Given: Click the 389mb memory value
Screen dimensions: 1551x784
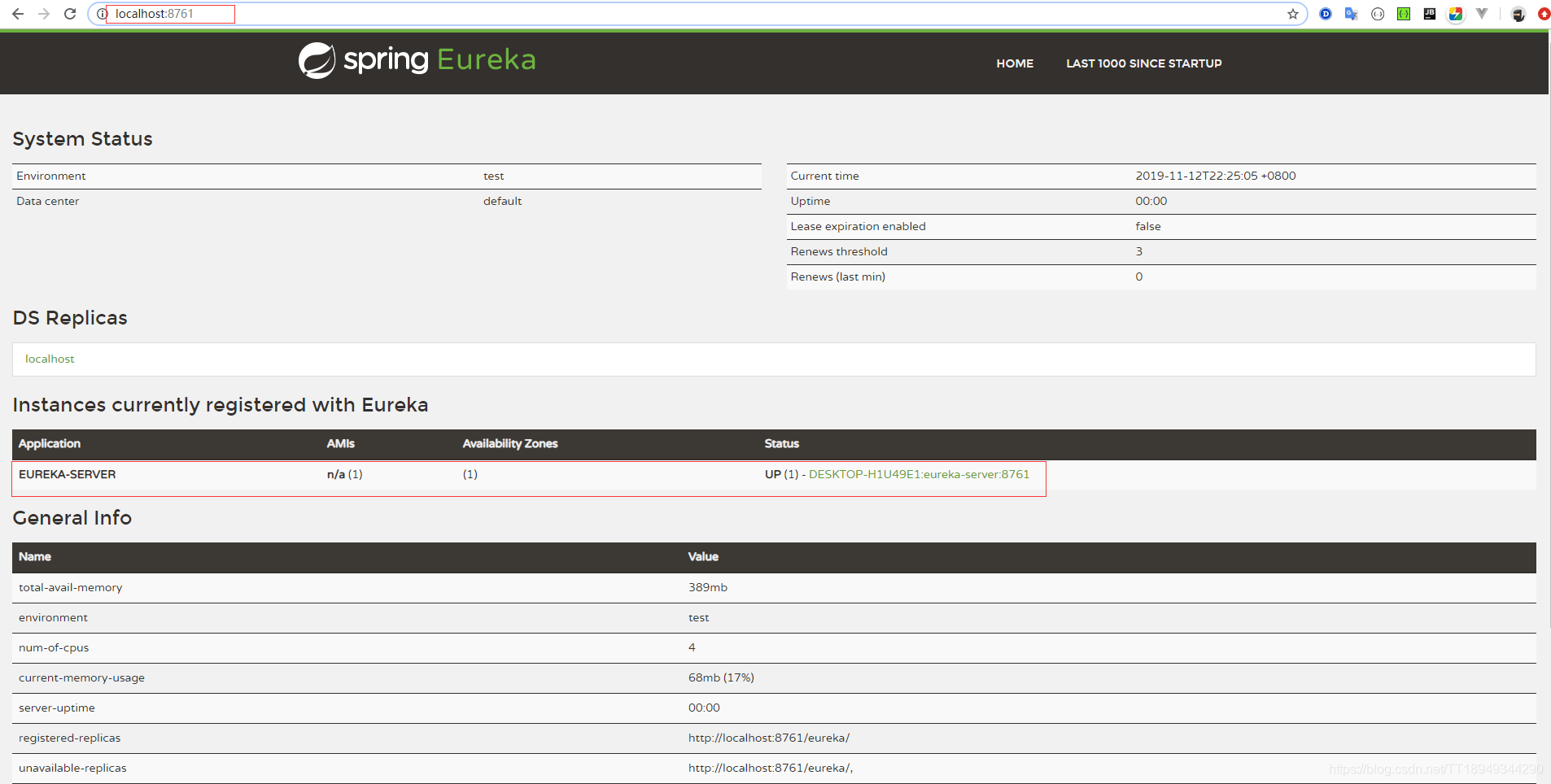Looking at the screenshot, I should pos(708,587).
